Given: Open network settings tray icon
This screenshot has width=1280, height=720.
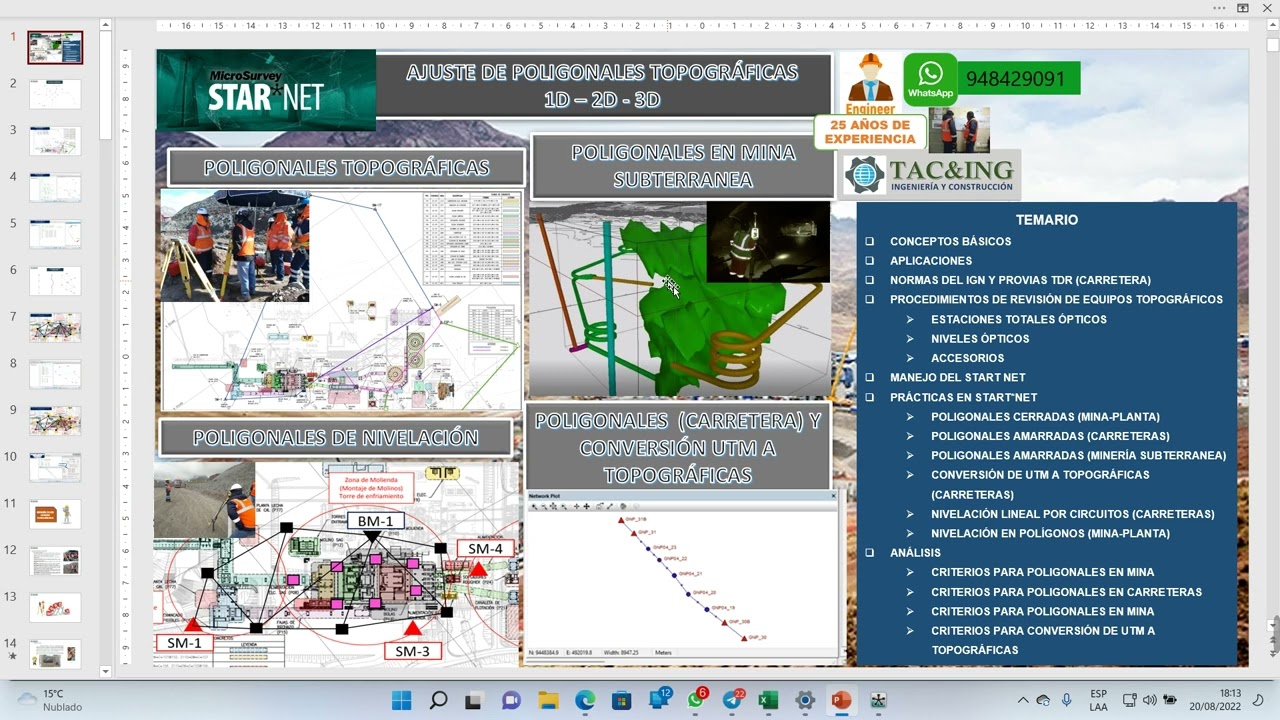Looking at the screenshot, I should pyautogui.click(x=1130, y=700).
